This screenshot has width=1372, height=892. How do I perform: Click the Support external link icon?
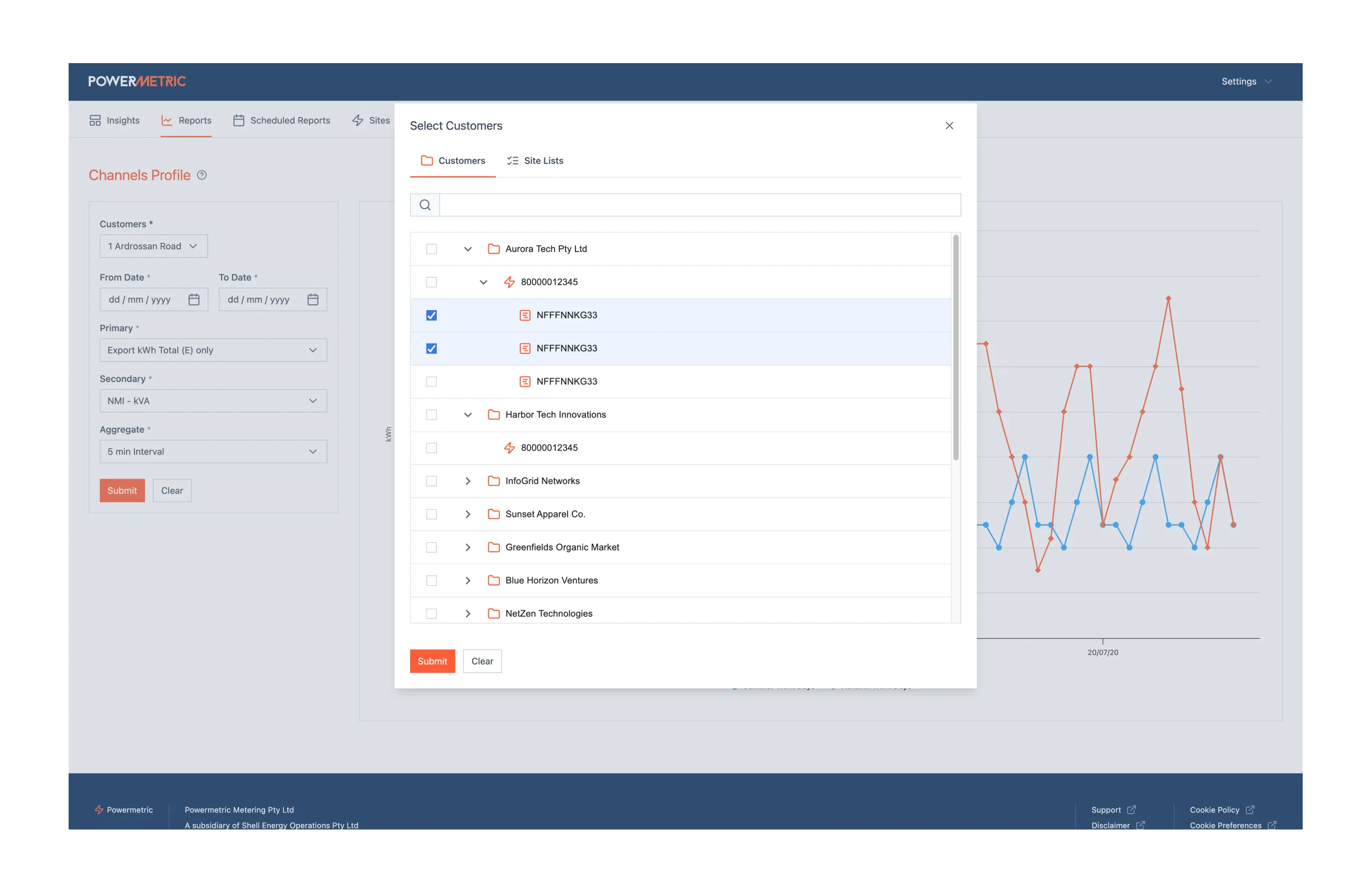1131,810
